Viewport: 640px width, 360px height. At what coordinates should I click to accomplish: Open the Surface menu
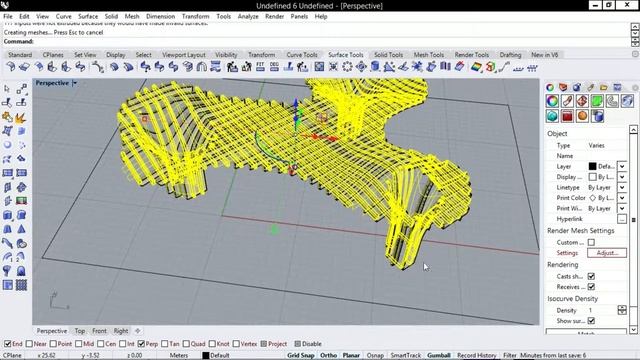click(x=88, y=16)
